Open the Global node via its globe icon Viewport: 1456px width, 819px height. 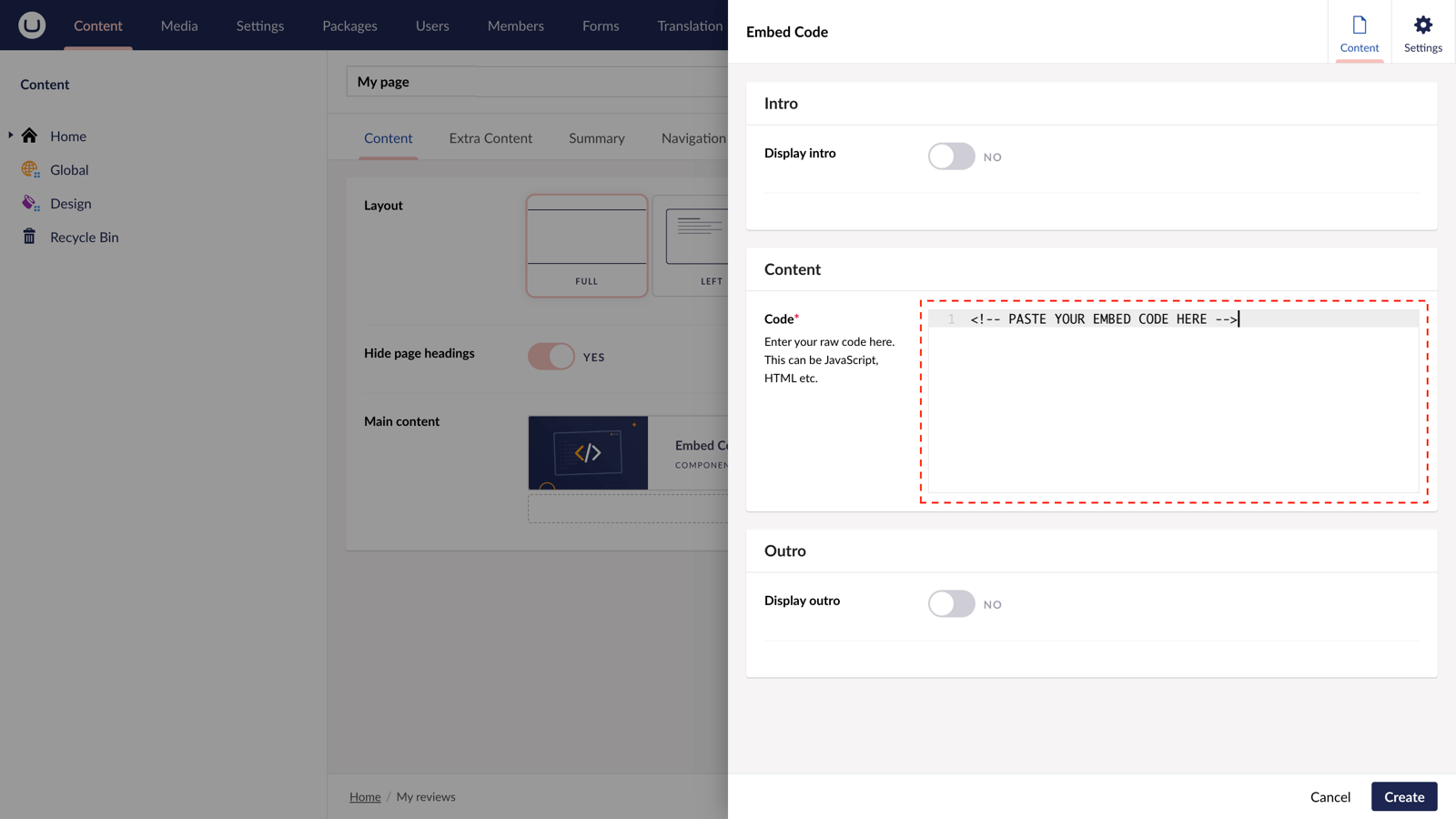(x=29, y=169)
